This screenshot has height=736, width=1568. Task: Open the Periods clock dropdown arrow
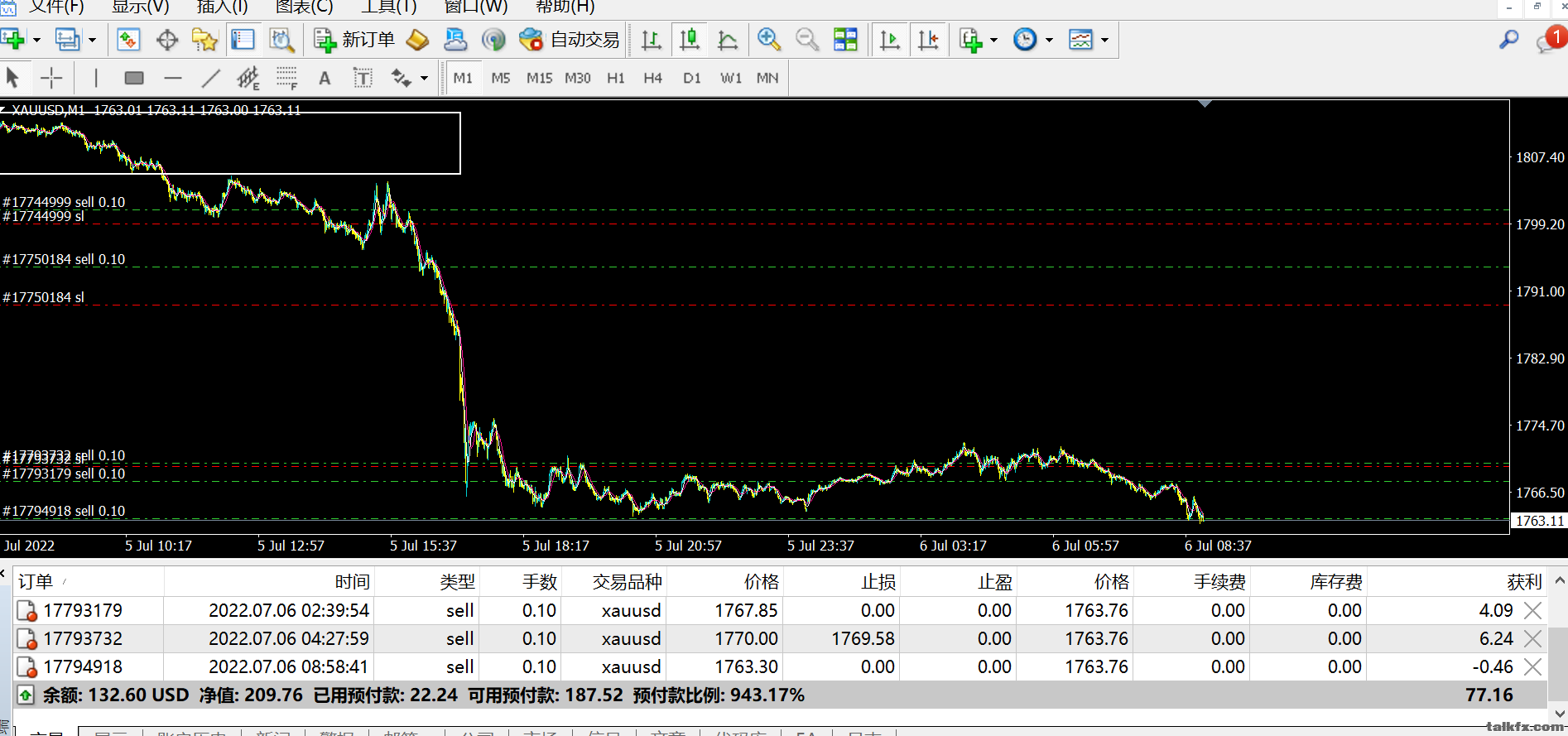tap(1049, 40)
